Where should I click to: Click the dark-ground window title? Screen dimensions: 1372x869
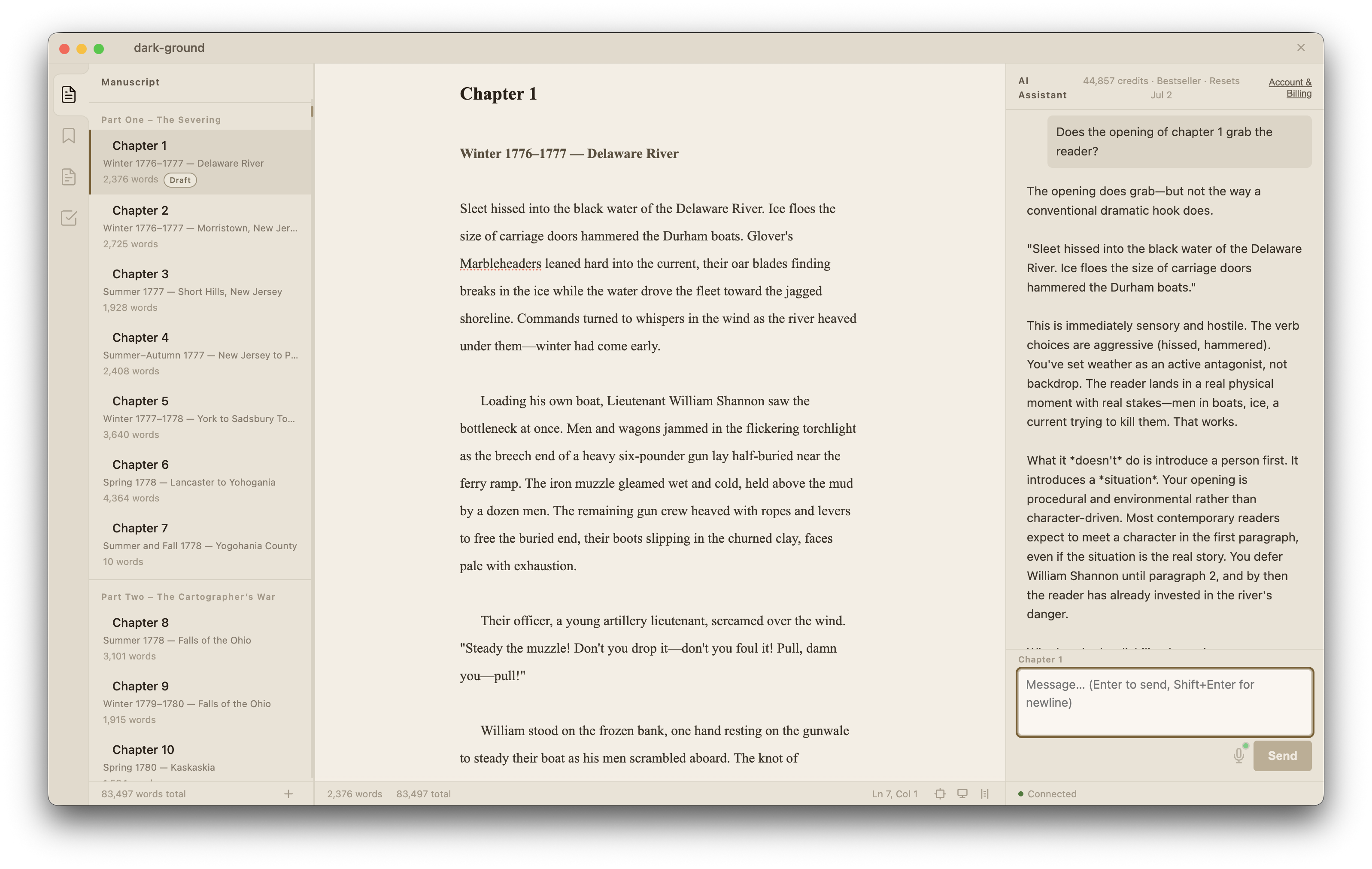click(x=169, y=48)
